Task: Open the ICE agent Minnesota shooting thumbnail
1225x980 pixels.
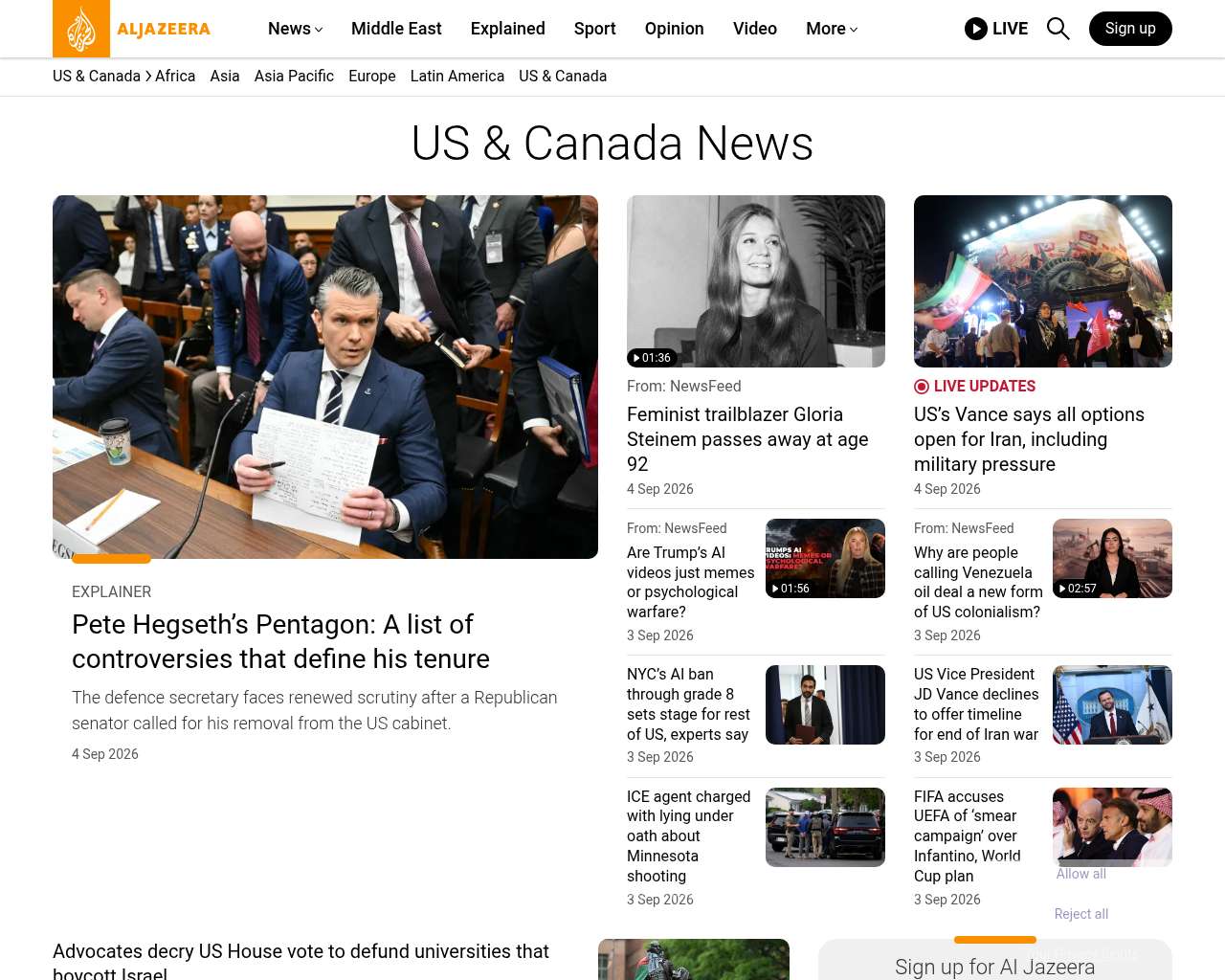Action: (x=825, y=827)
